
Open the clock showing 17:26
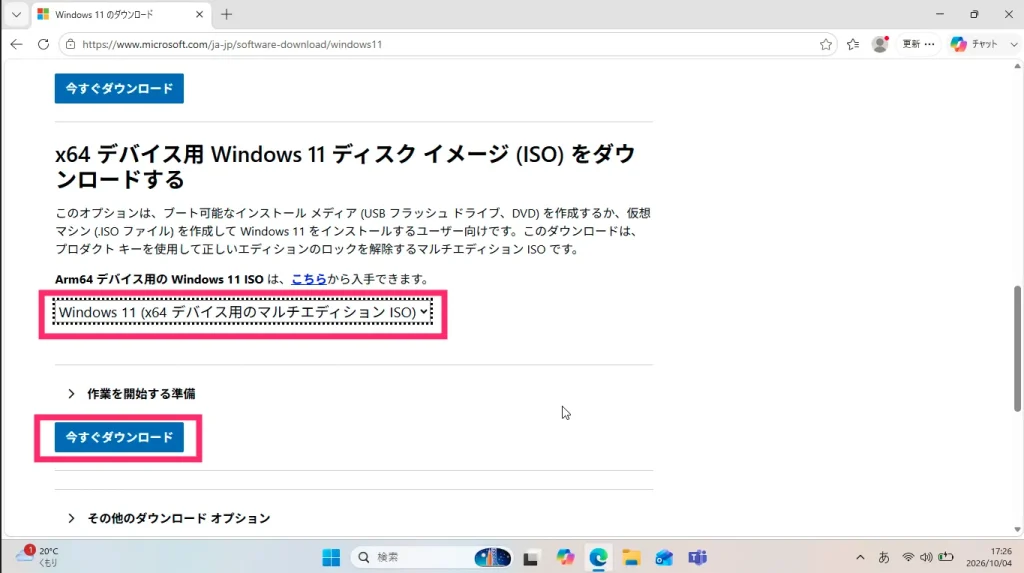(989, 557)
